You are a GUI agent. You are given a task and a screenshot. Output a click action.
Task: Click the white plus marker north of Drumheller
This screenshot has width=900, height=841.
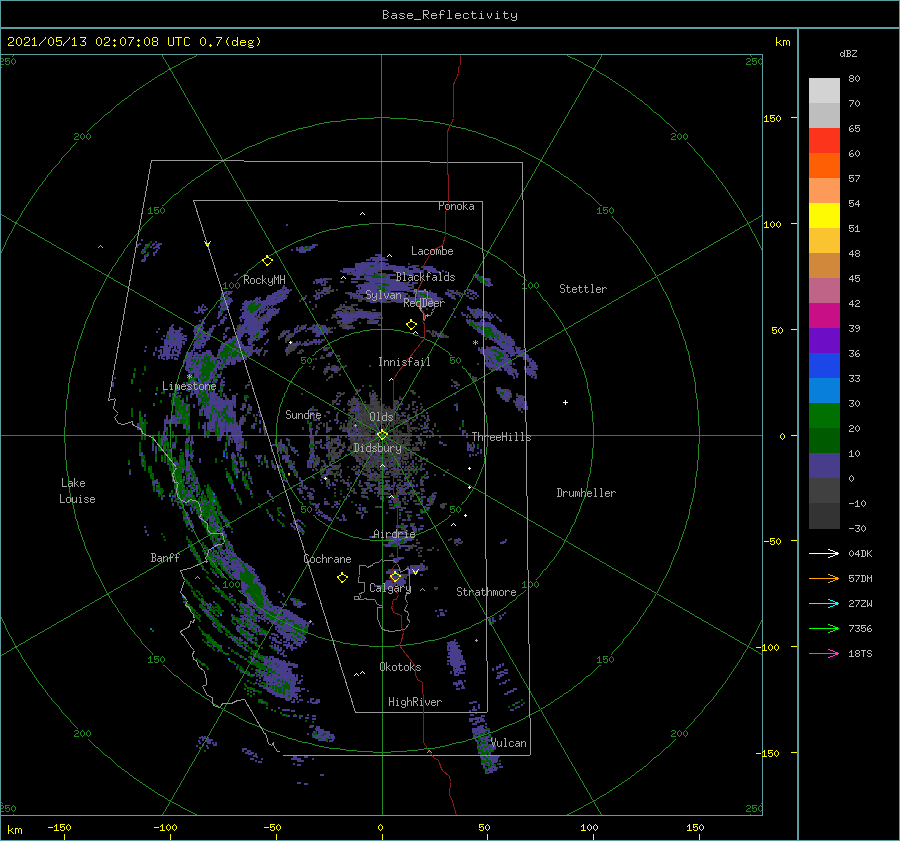click(565, 402)
